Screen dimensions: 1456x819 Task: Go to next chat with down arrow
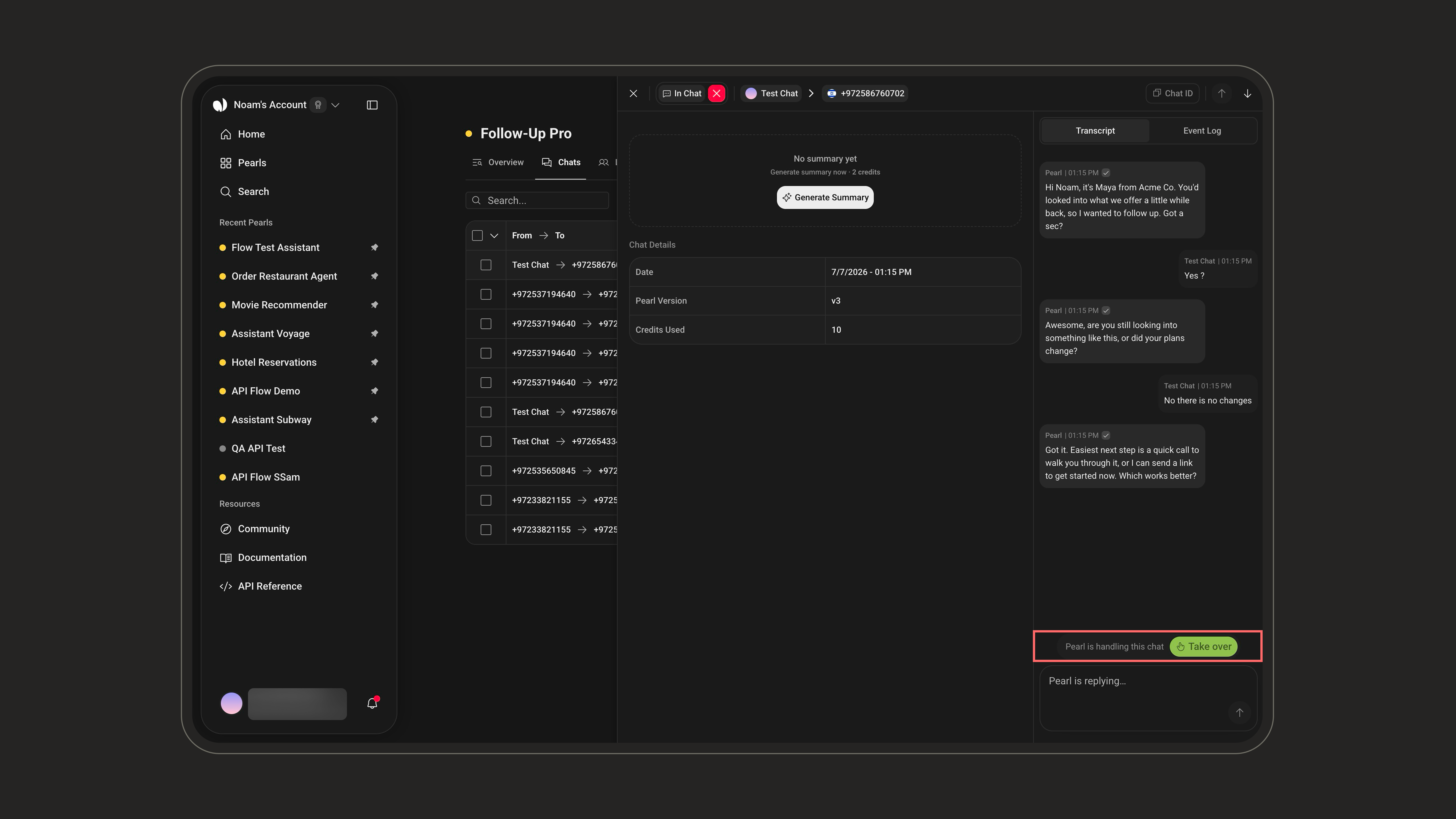pos(1248,93)
